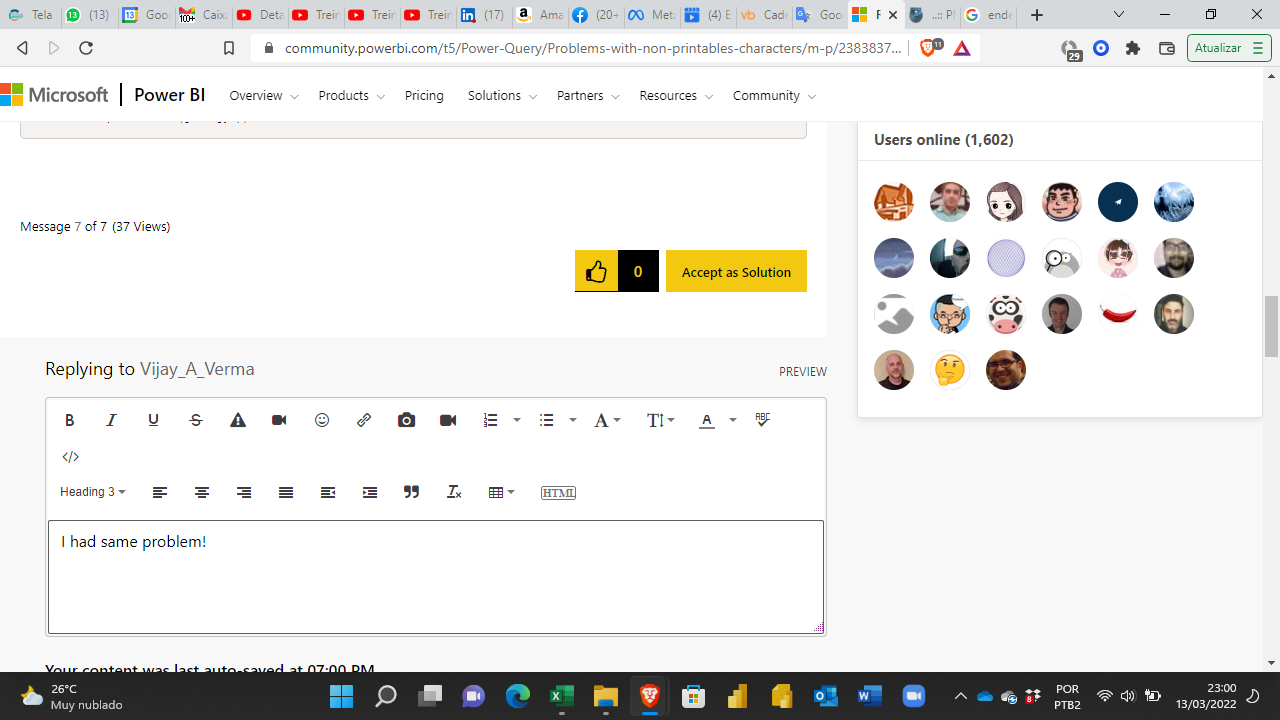Apply text color with the underlined A
The width and height of the screenshot is (1280, 720).
707,421
